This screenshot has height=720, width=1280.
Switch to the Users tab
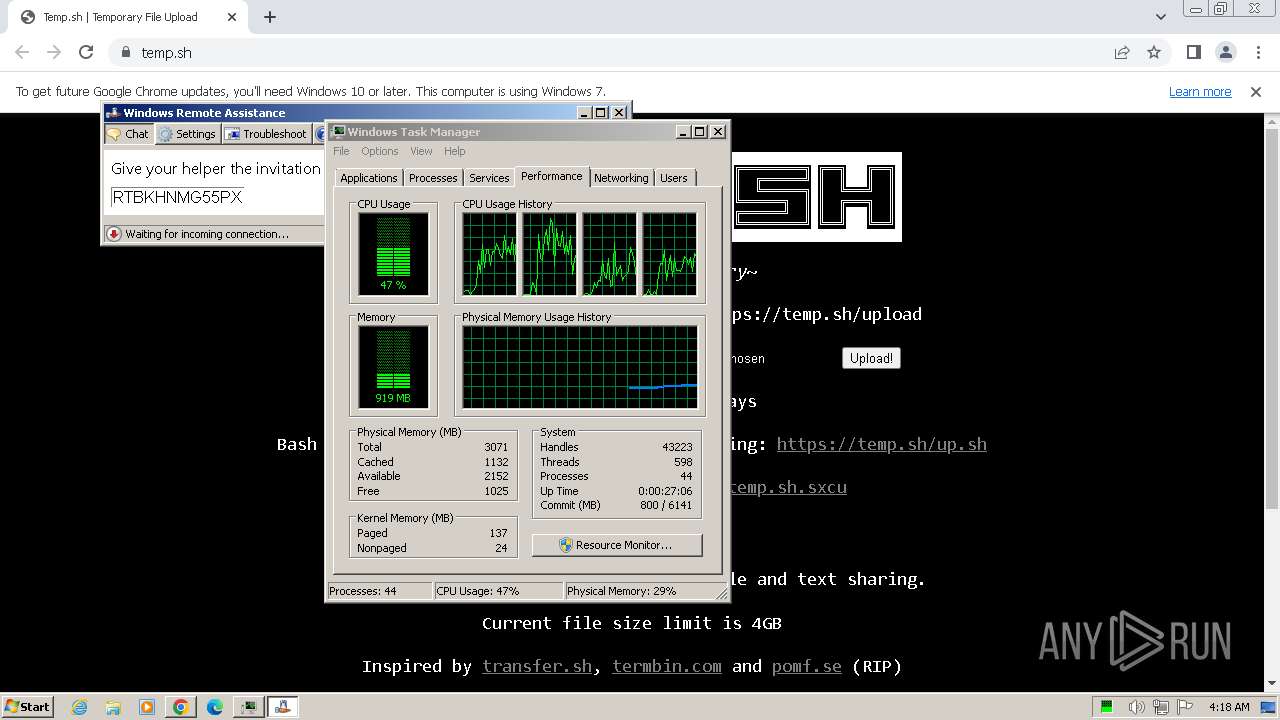tap(674, 178)
